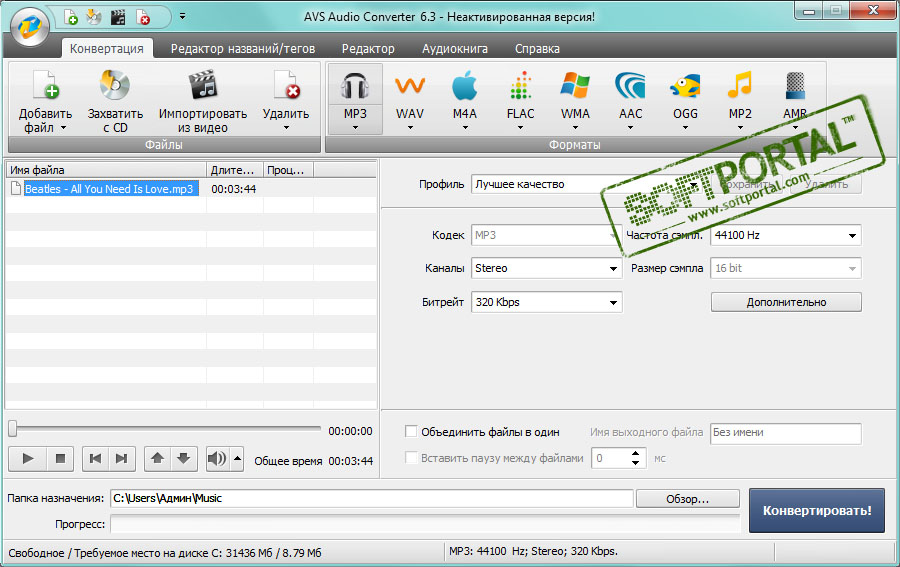Click the Папка назначения path field
Image resolution: width=900 pixels, height=567 pixels.
pyautogui.click(x=371, y=498)
